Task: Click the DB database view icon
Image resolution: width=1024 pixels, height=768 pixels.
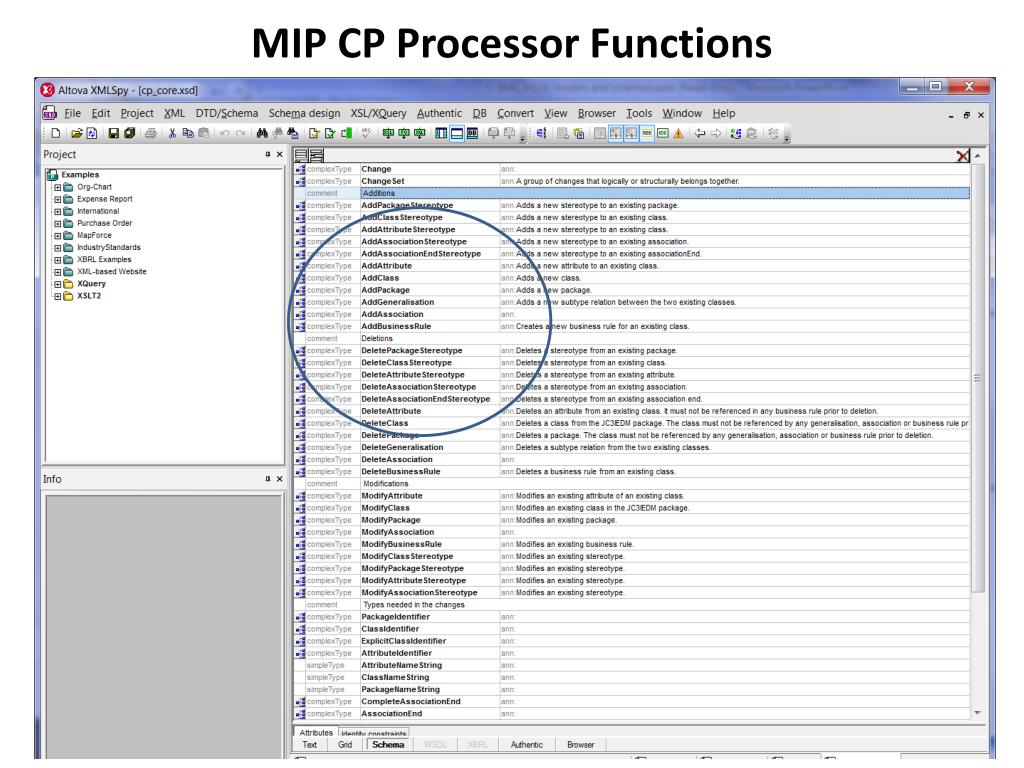Action: click(x=472, y=133)
